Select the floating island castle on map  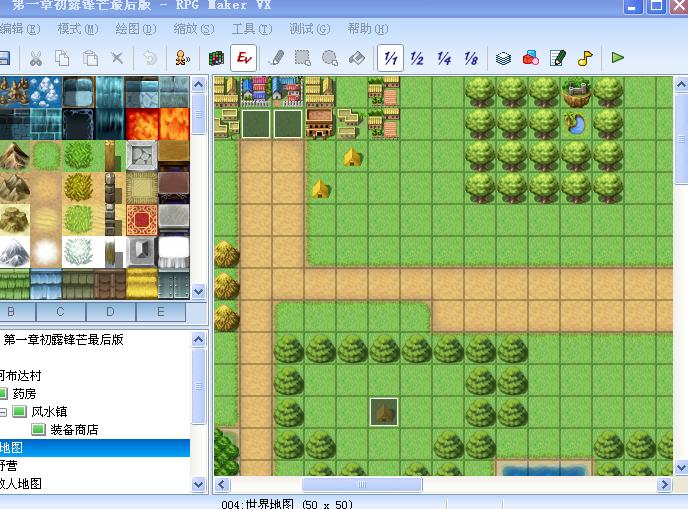tap(576, 92)
